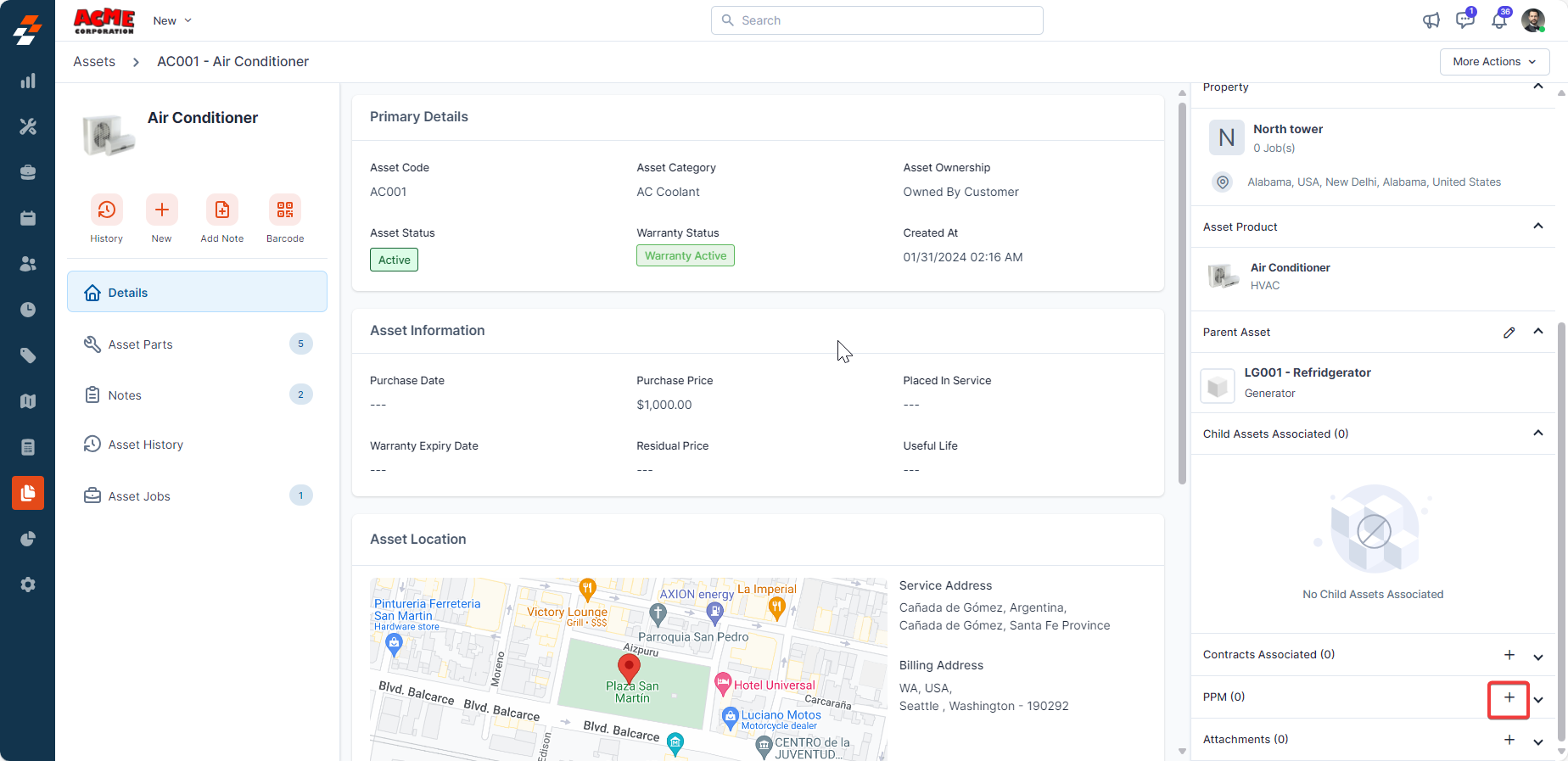Image resolution: width=1568 pixels, height=761 pixels.
Task: Click the Add Note icon
Action: (221, 210)
